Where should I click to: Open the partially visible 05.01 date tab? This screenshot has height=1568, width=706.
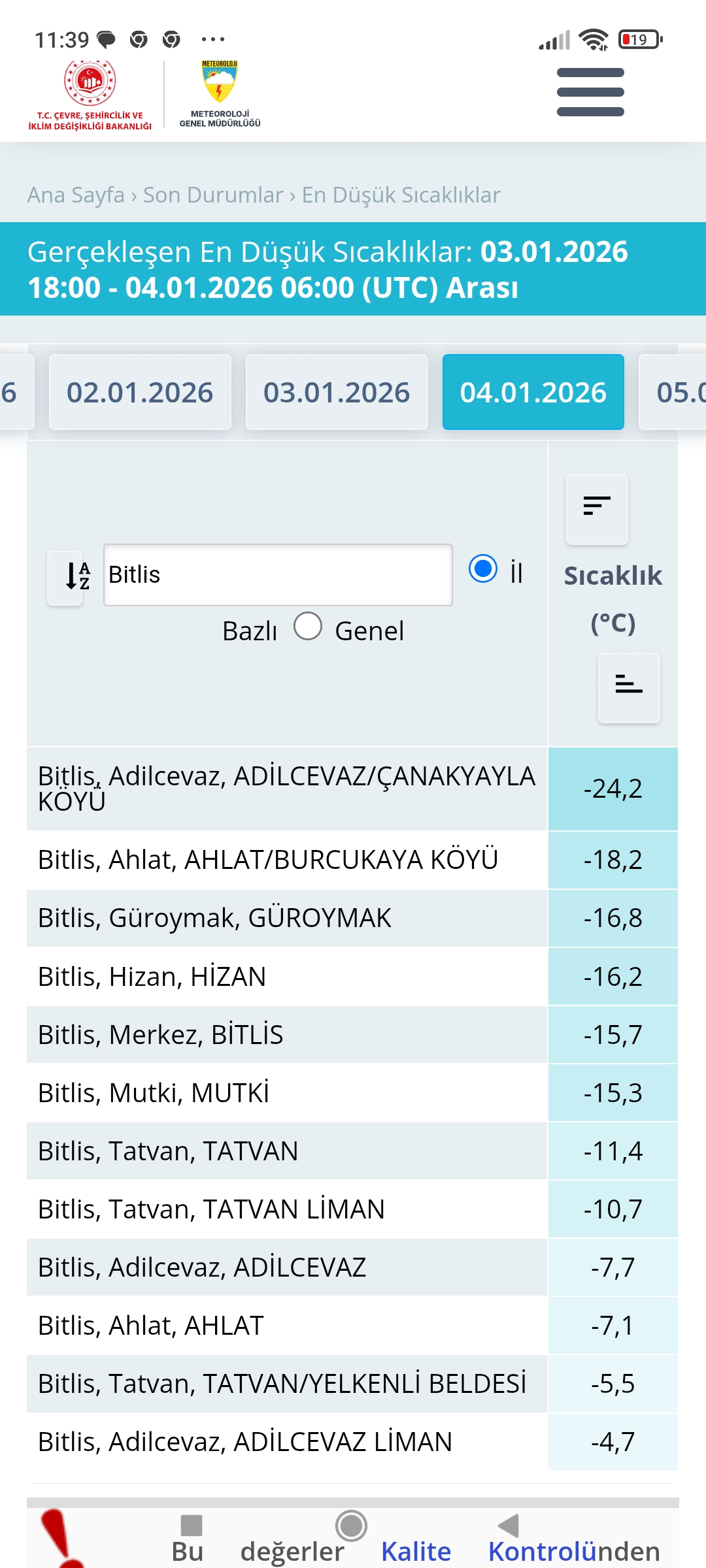pyautogui.click(x=673, y=392)
